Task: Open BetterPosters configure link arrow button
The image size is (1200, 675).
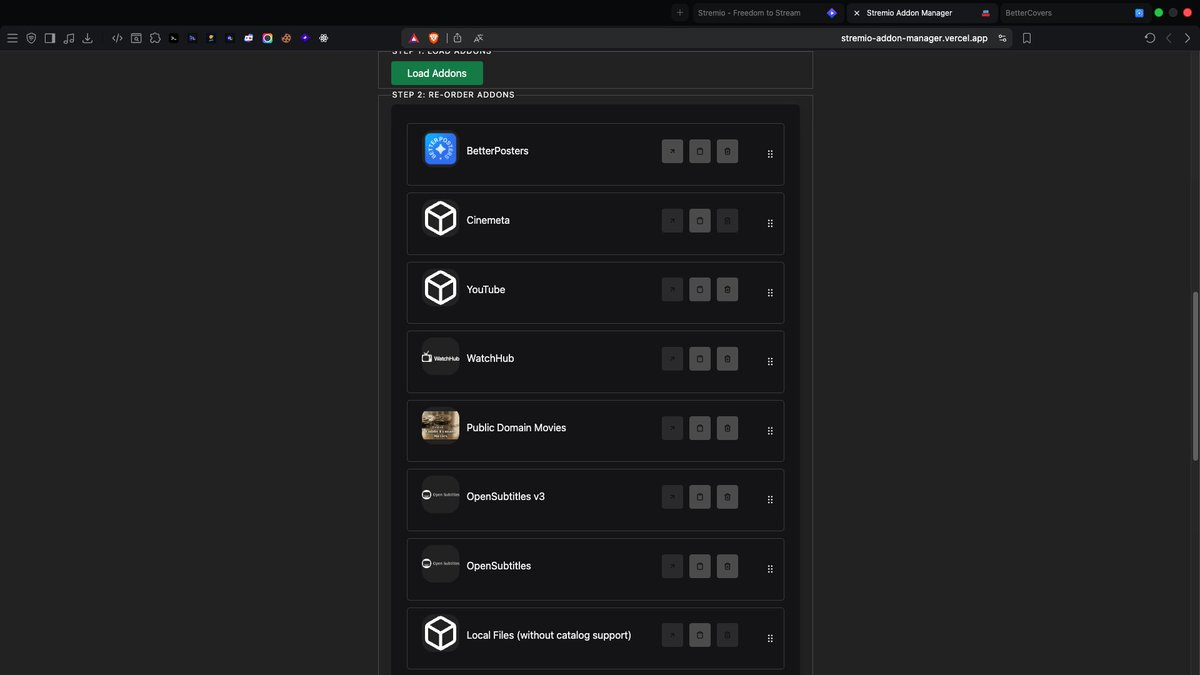Action: pyautogui.click(x=673, y=151)
